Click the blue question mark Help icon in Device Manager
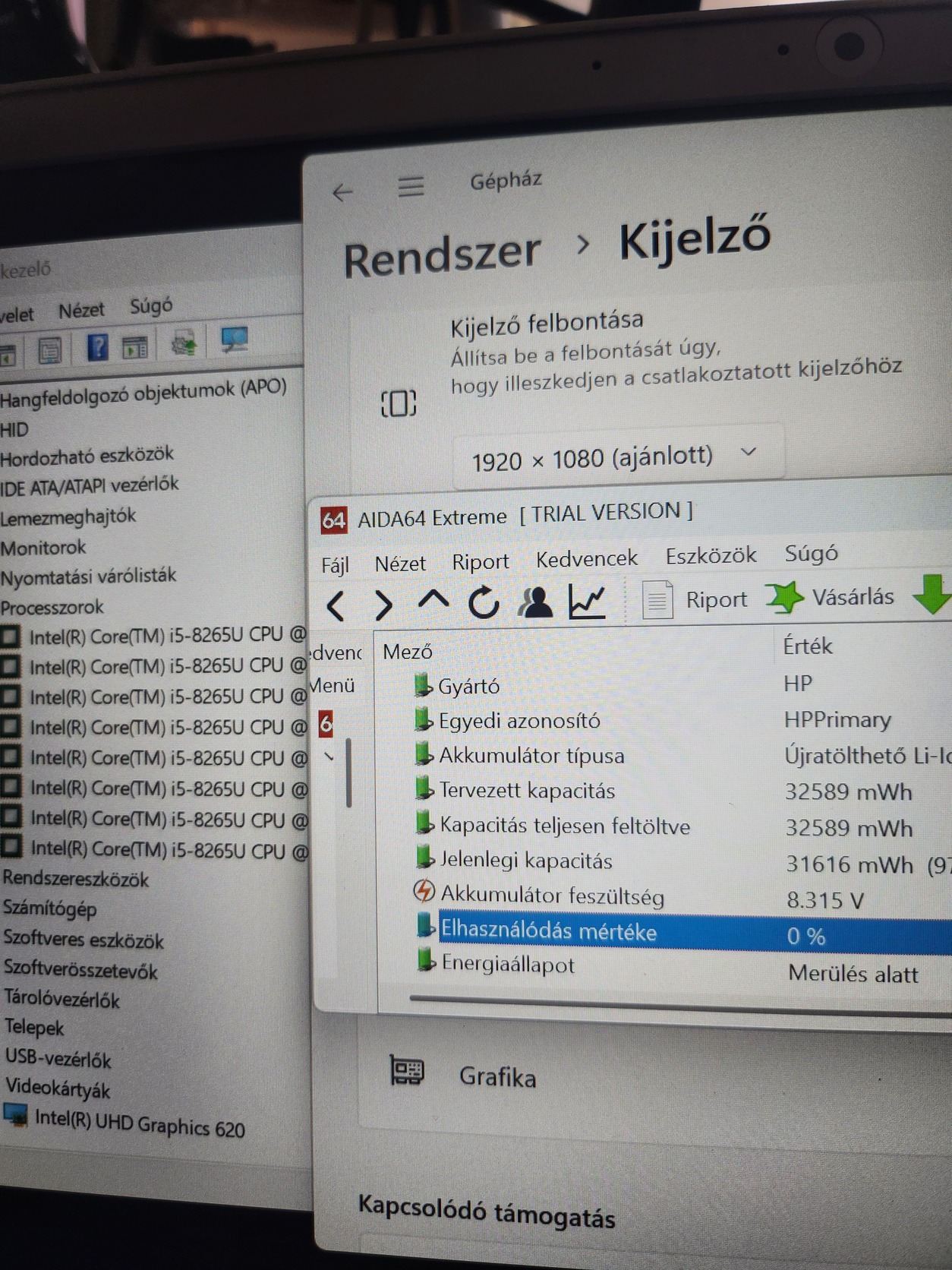This screenshot has height=1270, width=952. pos(98,347)
